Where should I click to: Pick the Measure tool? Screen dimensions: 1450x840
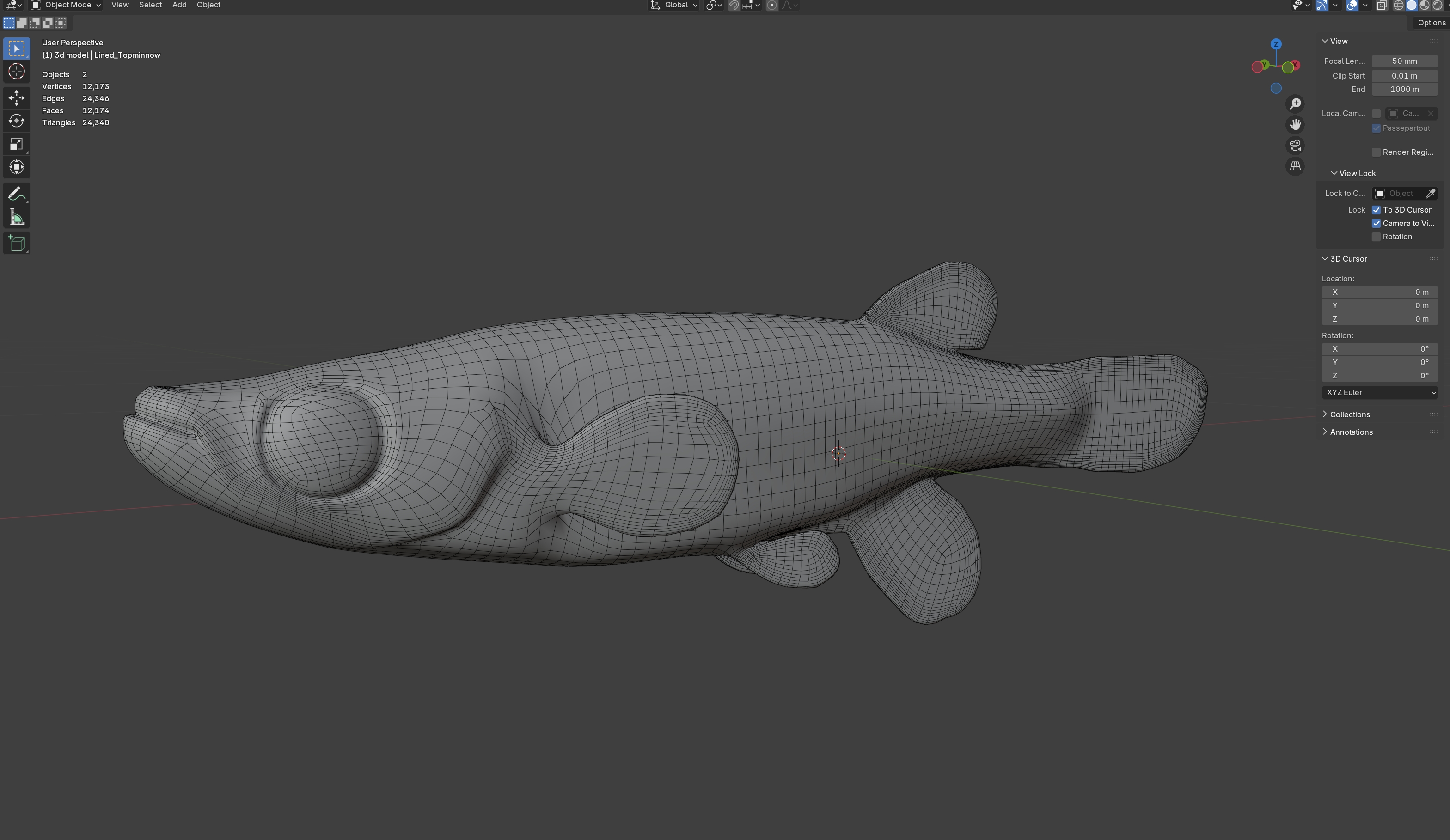click(16, 218)
